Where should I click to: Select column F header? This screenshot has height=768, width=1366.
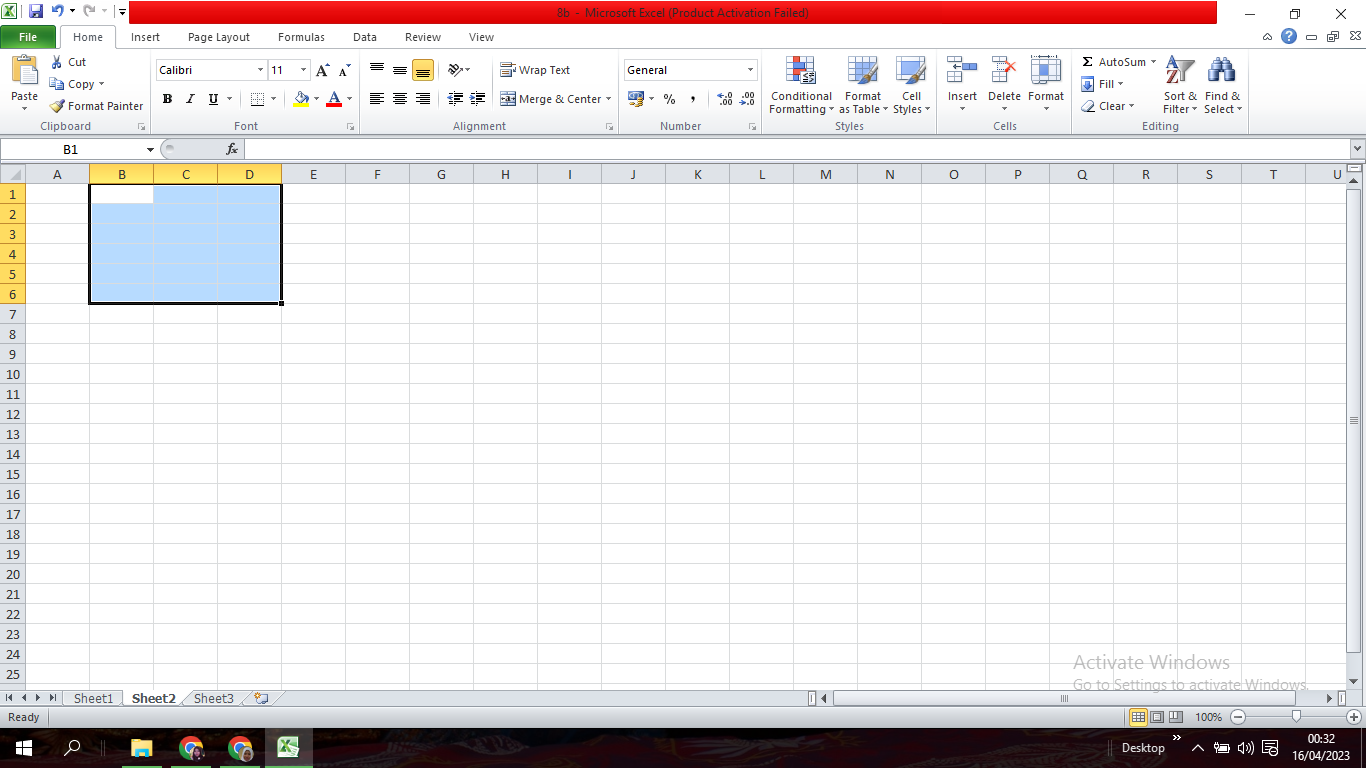point(377,174)
